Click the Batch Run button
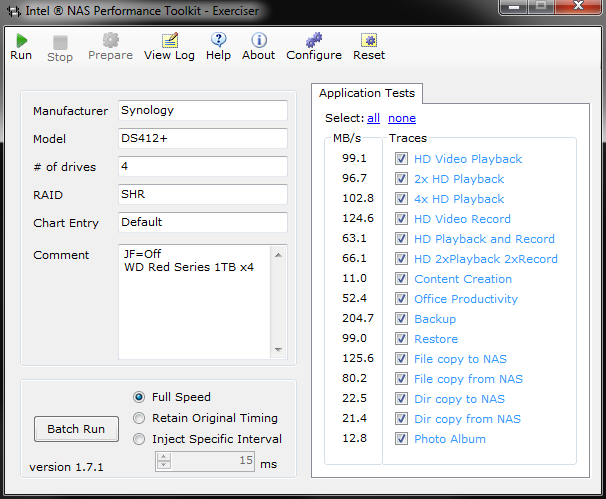The width and height of the screenshot is (606, 499). 76,429
